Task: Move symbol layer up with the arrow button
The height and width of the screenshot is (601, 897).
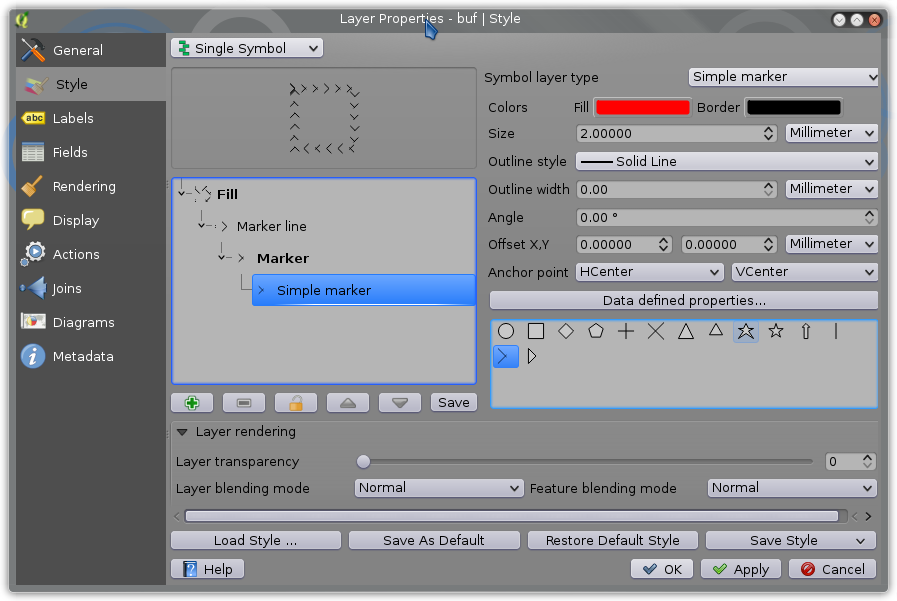Action: 348,402
